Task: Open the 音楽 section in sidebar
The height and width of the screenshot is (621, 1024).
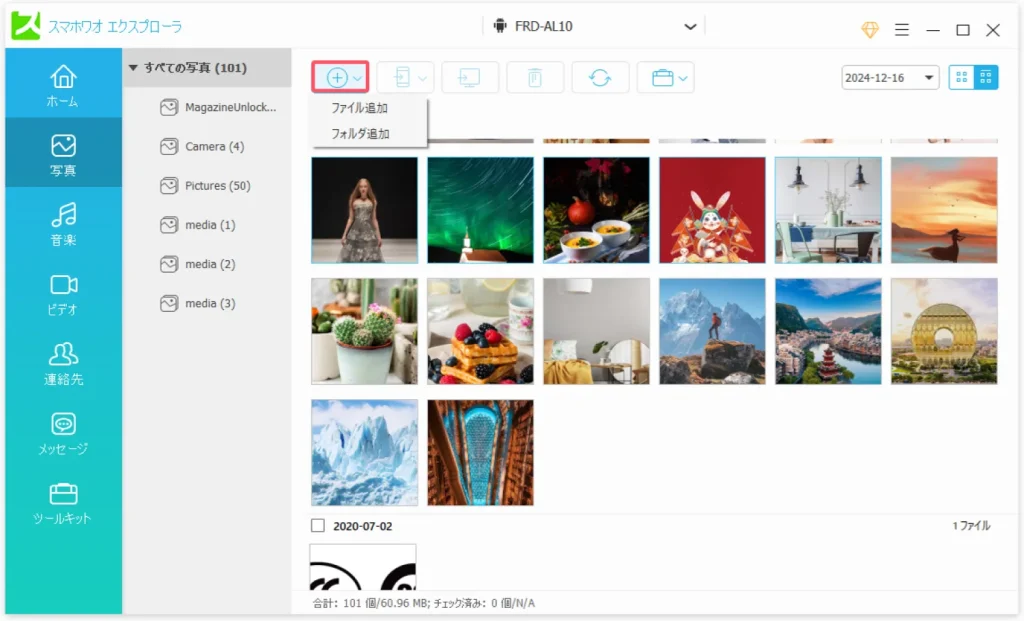Action: [x=63, y=224]
